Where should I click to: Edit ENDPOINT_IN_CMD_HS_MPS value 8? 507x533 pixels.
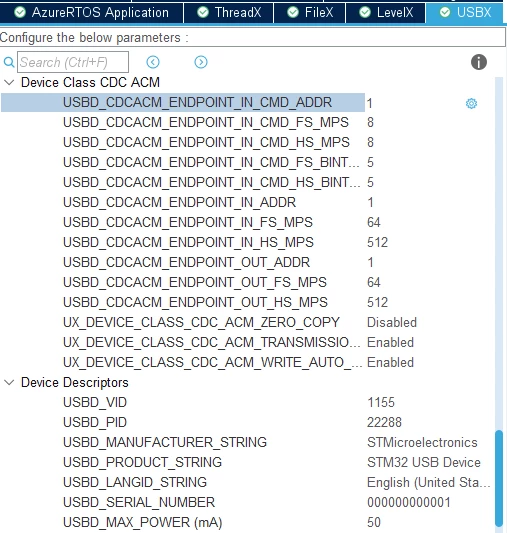tap(370, 142)
